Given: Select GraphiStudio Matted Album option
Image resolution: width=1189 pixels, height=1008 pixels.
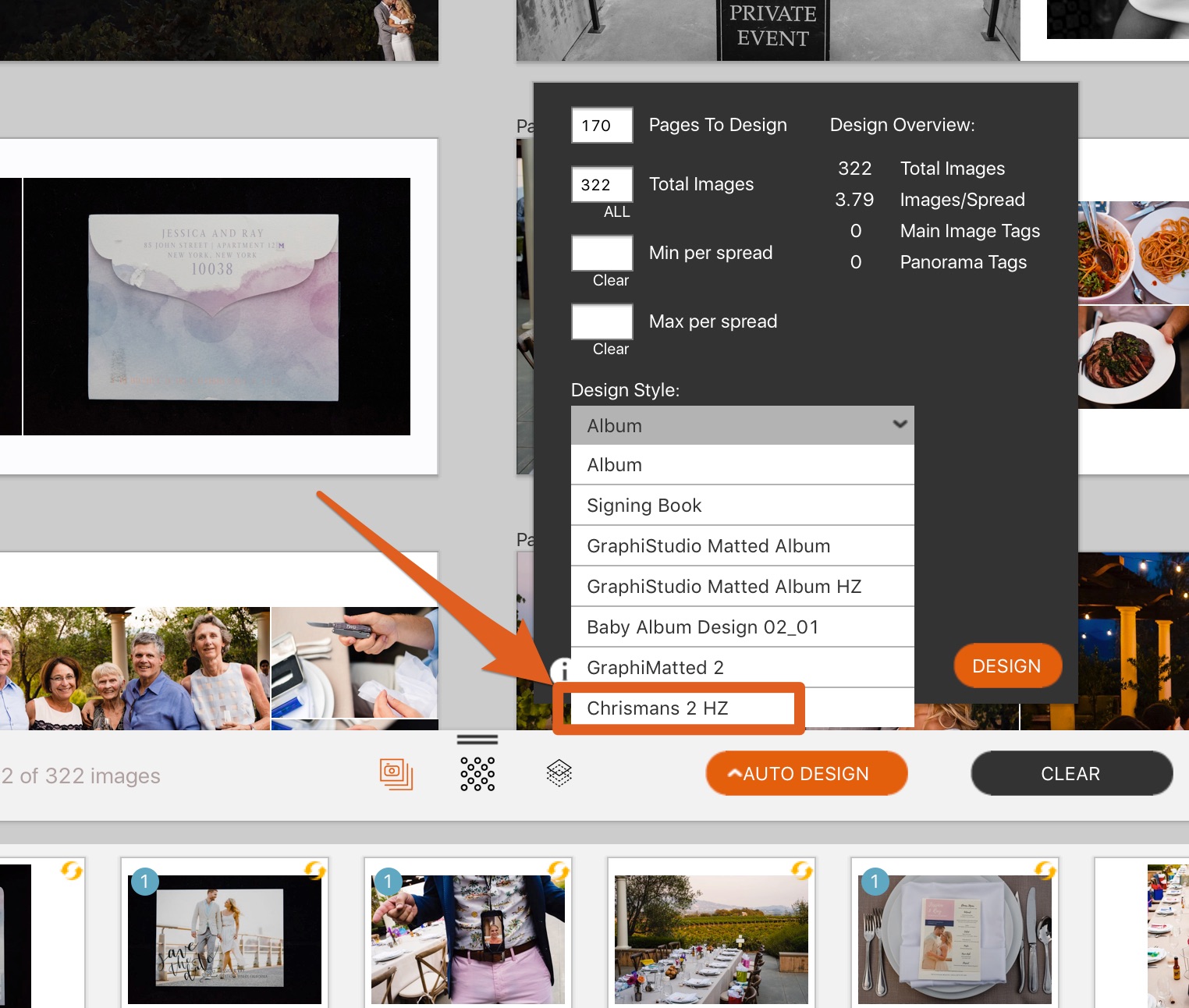Looking at the screenshot, I should tap(742, 546).
